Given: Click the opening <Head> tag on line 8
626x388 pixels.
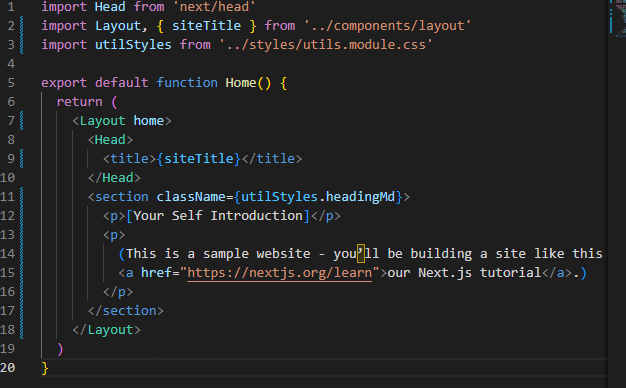Looking at the screenshot, I should pyautogui.click(x=110, y=140).
